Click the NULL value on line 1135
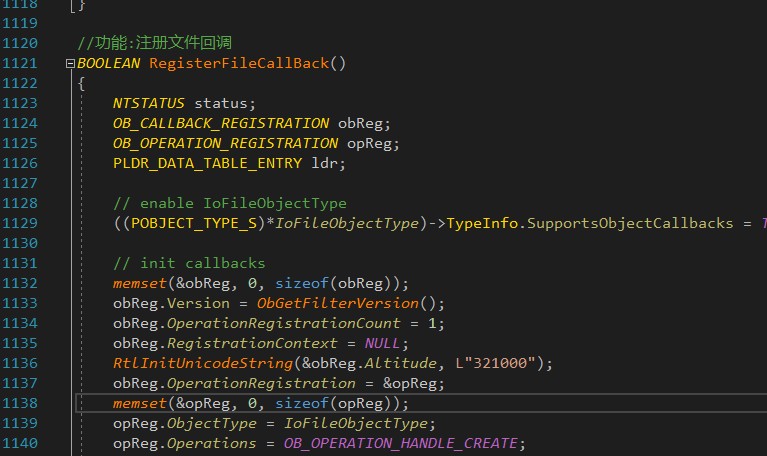Viewport: 767px width, 456px height. point(382,343)
